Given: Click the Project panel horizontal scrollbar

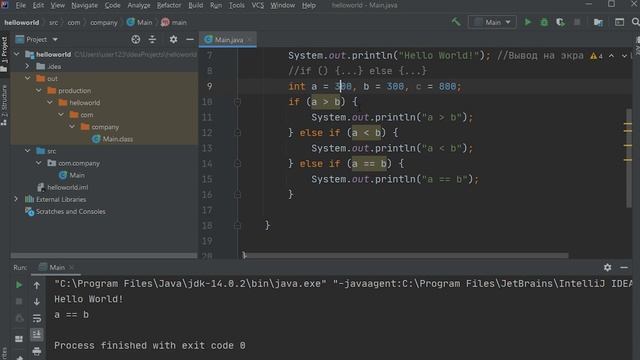Looking at the screenshot, I should pos(104,256).
